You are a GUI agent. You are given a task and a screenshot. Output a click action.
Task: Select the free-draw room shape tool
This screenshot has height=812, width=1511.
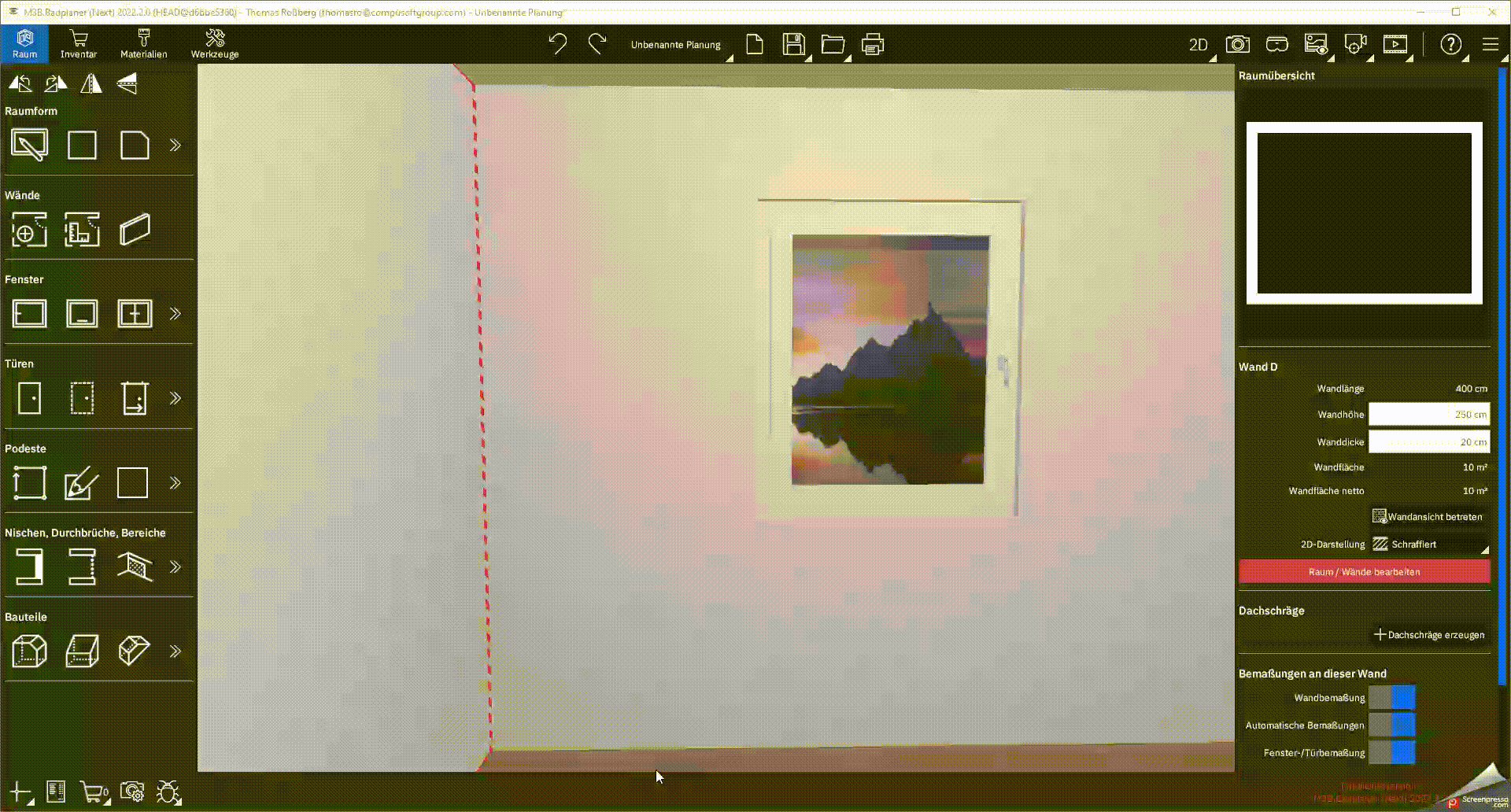(x=29, y=145)
